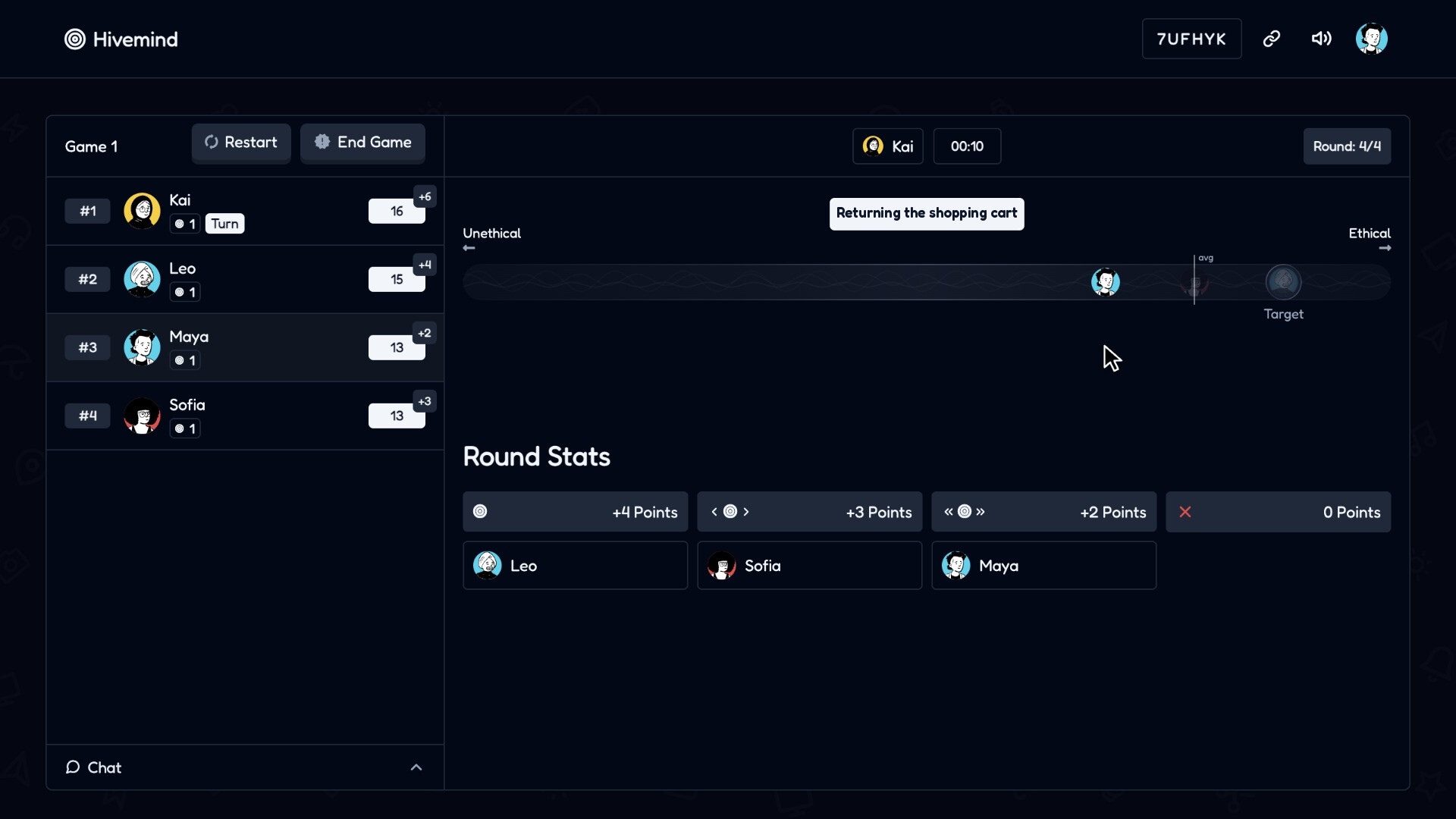
Task: Restart the game
Action: coord(241,143)
